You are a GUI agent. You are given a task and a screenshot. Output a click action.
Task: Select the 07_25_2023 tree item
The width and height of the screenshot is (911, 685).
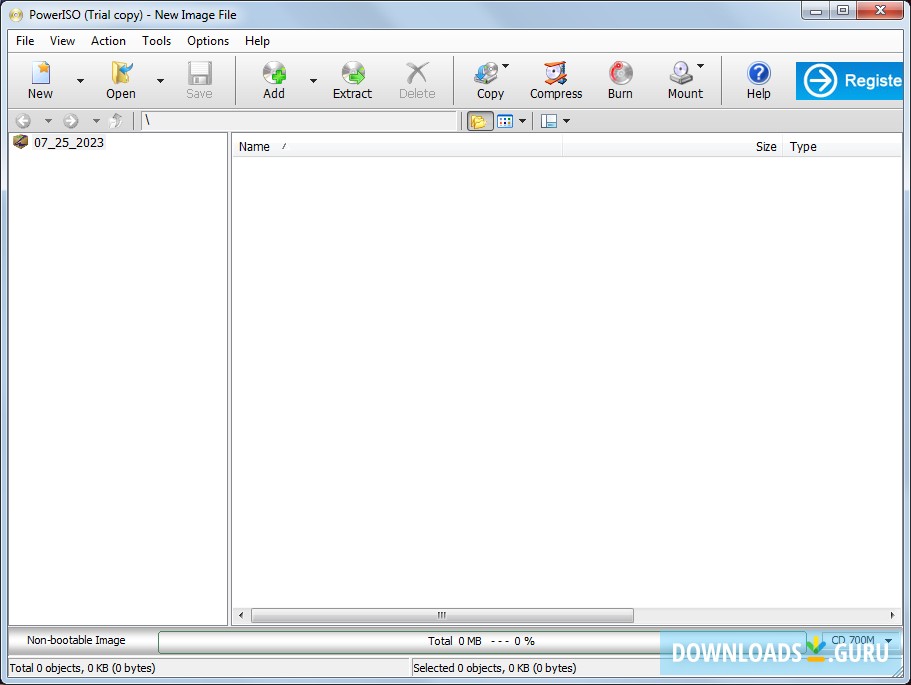coord(69,142)
